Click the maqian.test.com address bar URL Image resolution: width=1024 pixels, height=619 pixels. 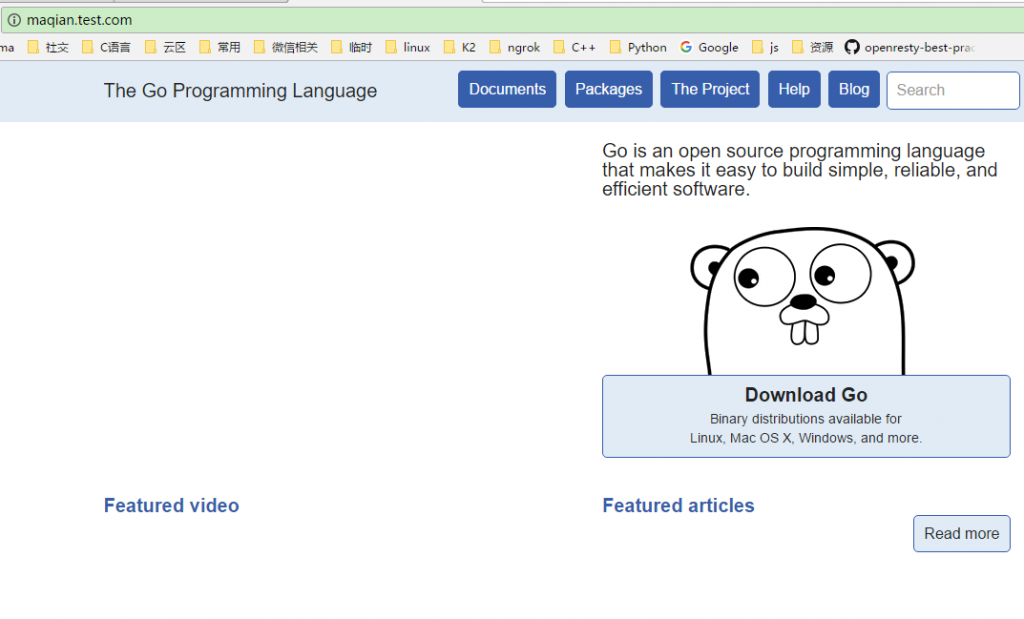click(x=79, y=20)
